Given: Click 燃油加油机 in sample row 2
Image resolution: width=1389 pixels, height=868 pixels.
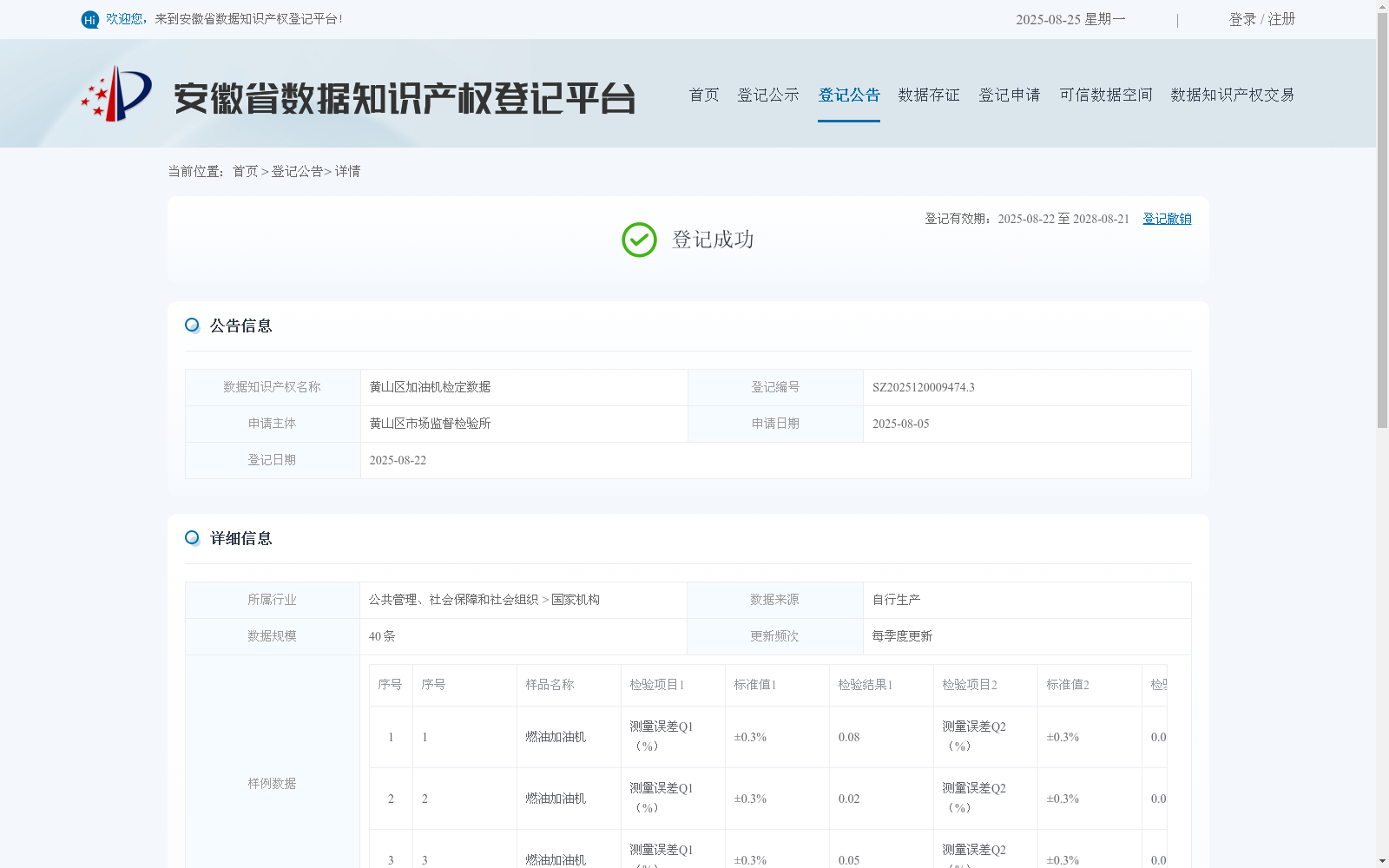Looking at the screenshot, I should pyautogui.click(x=556, y=799).
